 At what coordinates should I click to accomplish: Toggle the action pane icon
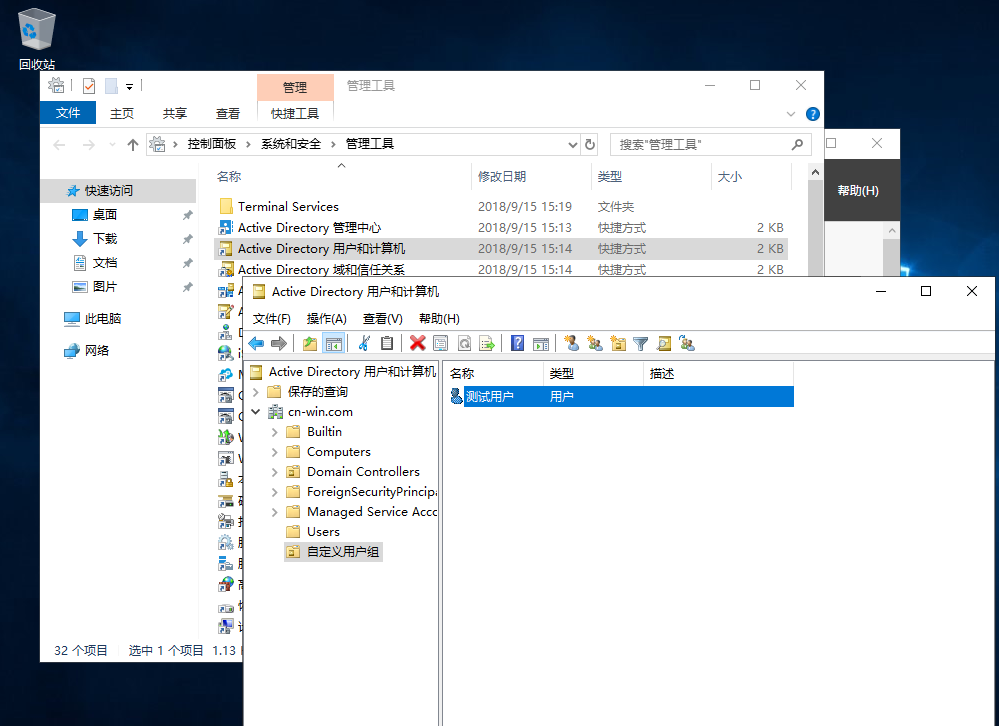[541, 344]
